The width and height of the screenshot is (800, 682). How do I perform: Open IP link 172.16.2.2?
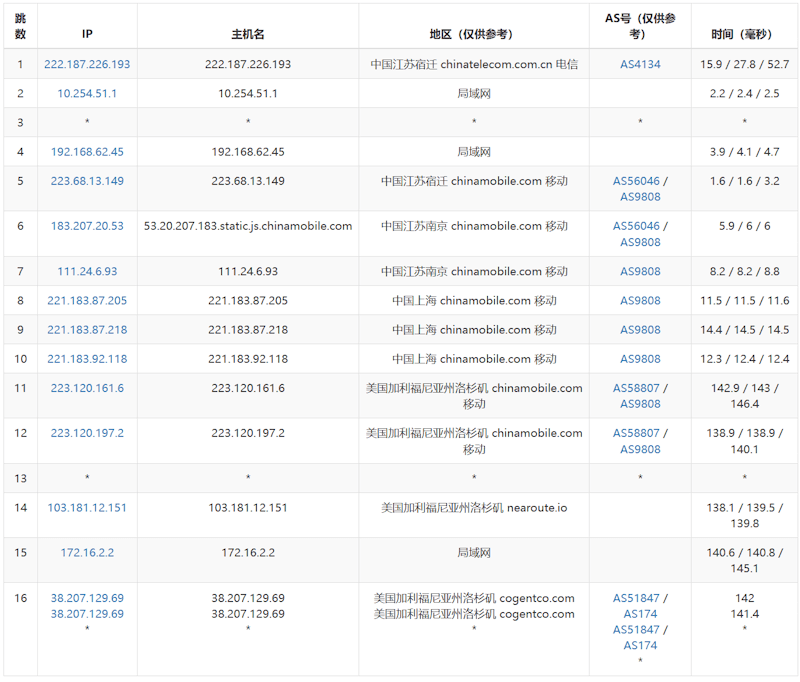(87, 552)
